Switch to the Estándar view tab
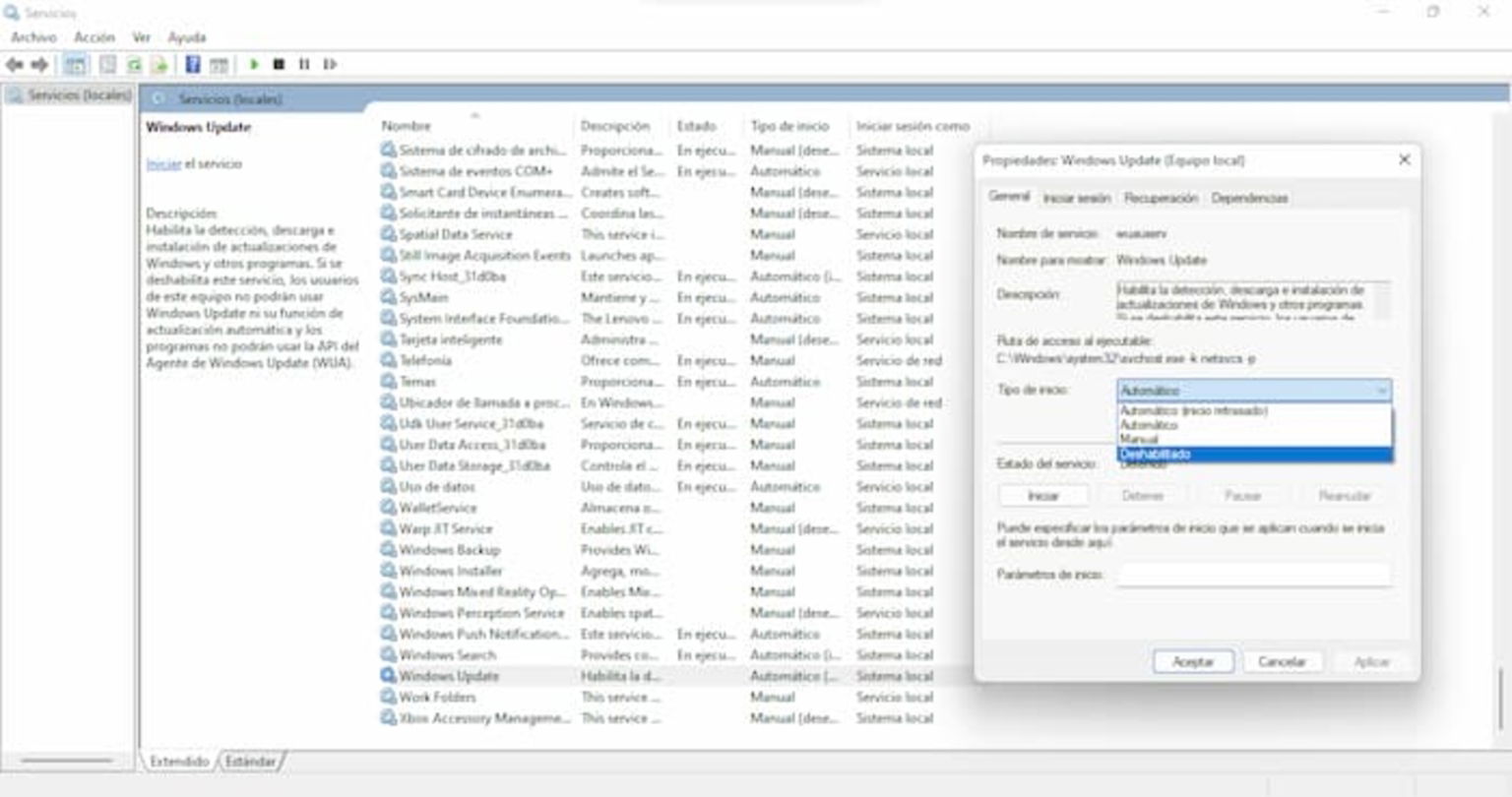This screenshot has height=797, width=1512. 251,762
